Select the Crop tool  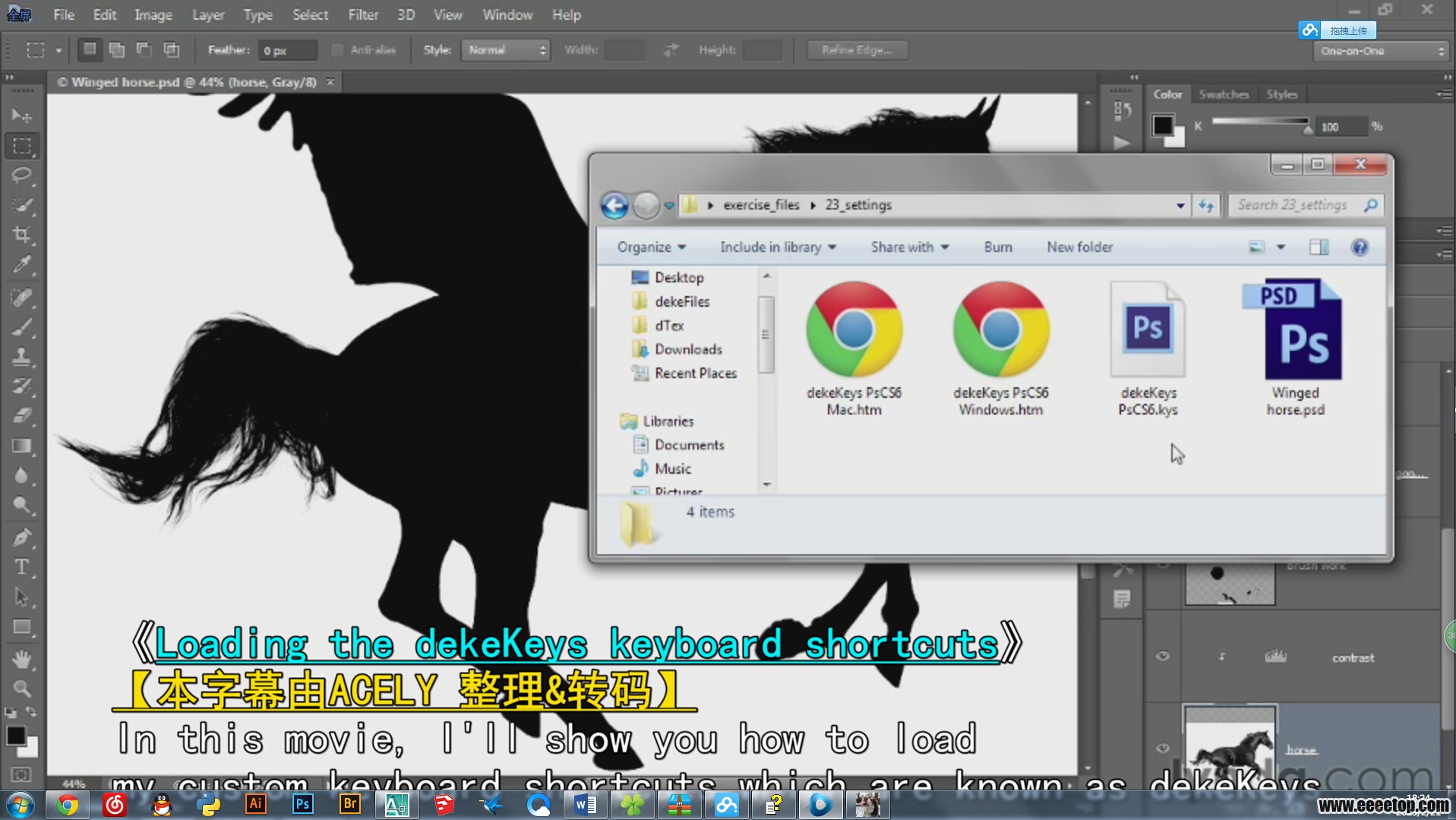tap(21, 235)
